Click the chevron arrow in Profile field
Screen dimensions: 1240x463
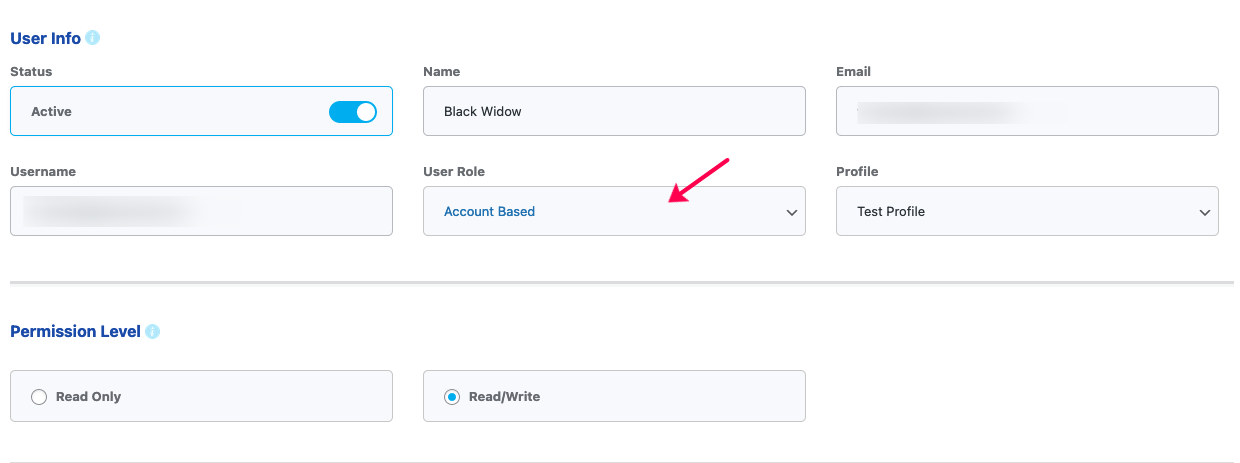tap(1204, 213)
